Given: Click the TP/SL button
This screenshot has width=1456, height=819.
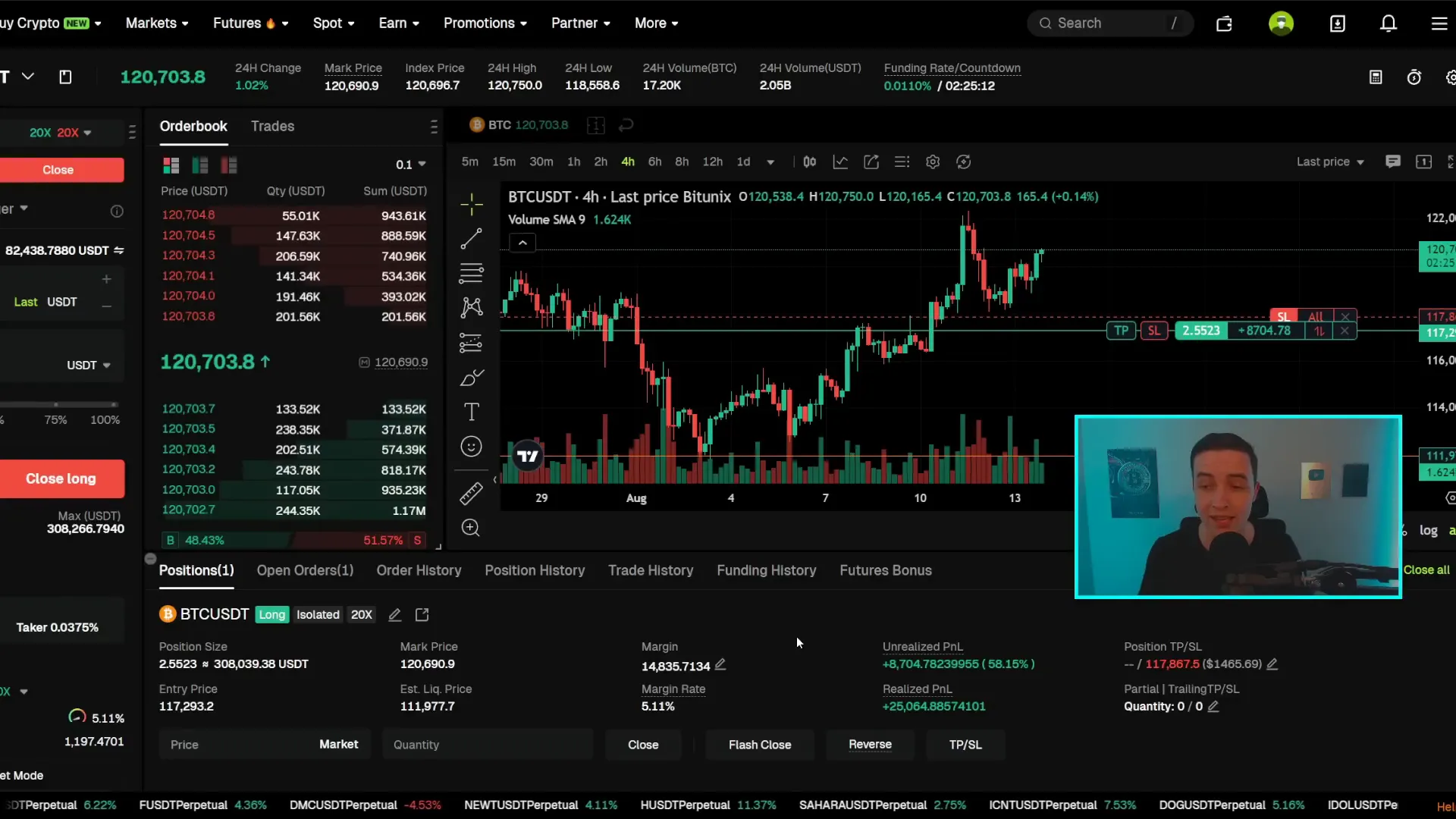Looking at the screenshot, I should point(965,745).
